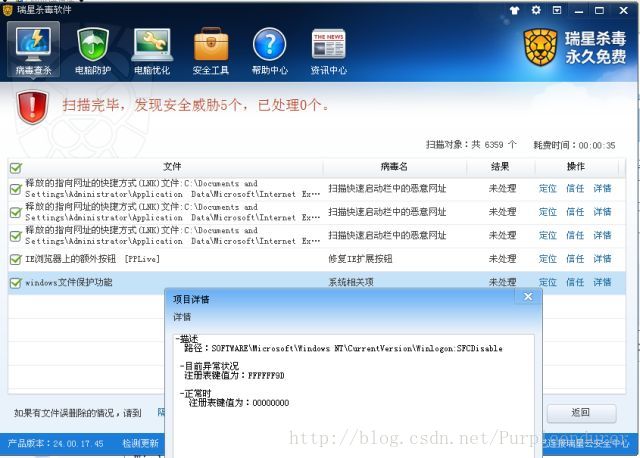
Task: Click 定位 for the third LNK threat row
Action: [548, 235]
